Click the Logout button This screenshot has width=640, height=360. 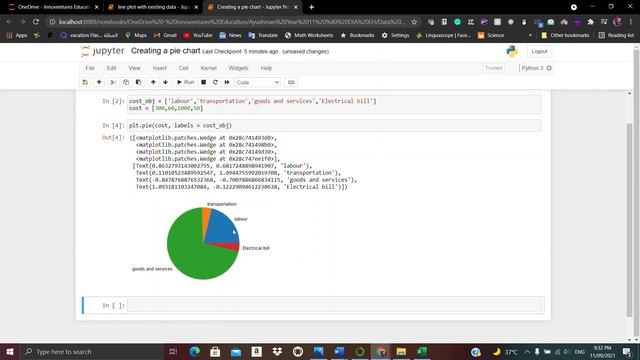click(x=539, y=51)
